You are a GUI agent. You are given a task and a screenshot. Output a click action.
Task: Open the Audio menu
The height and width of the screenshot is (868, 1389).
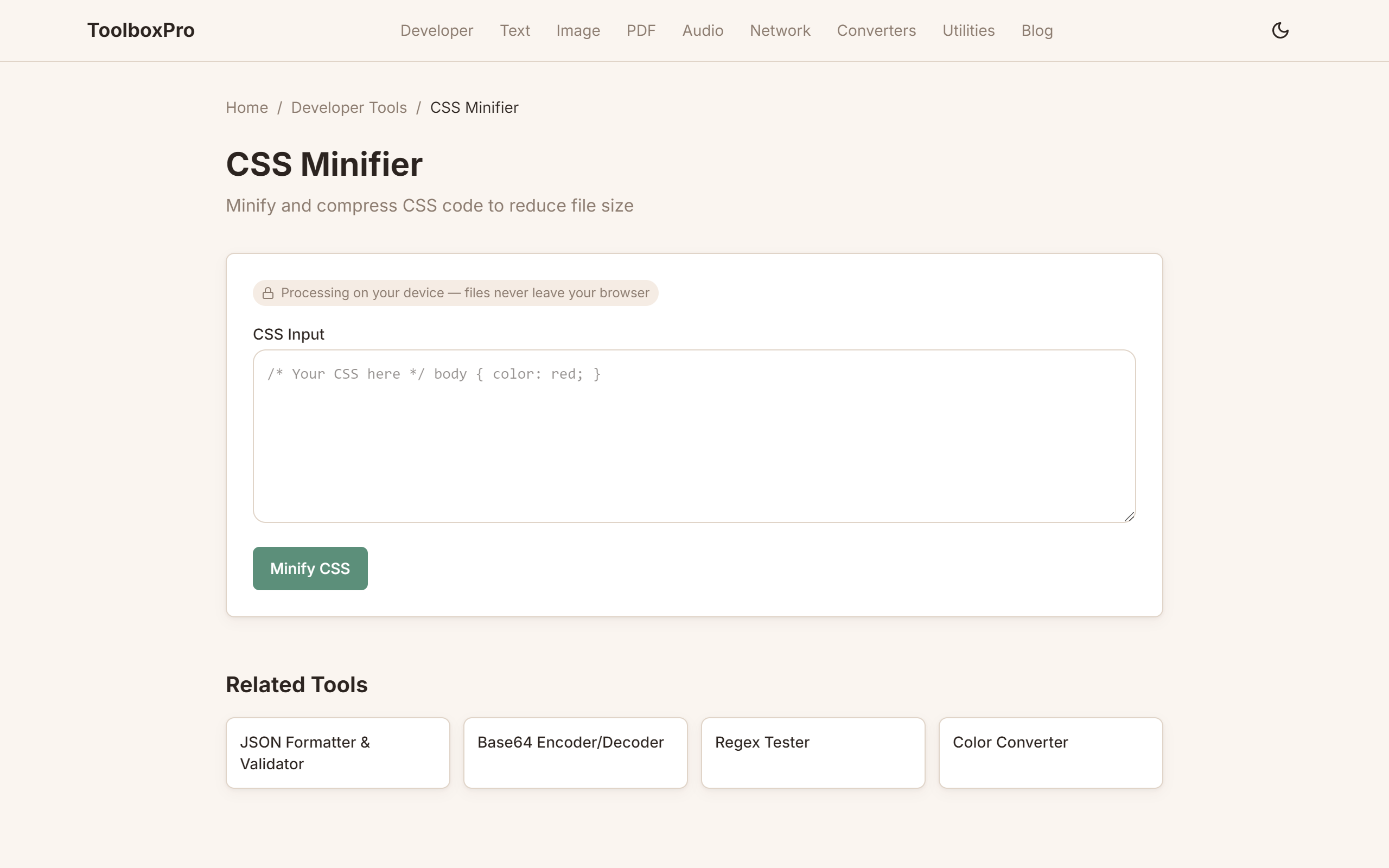(x=703, y=30)
